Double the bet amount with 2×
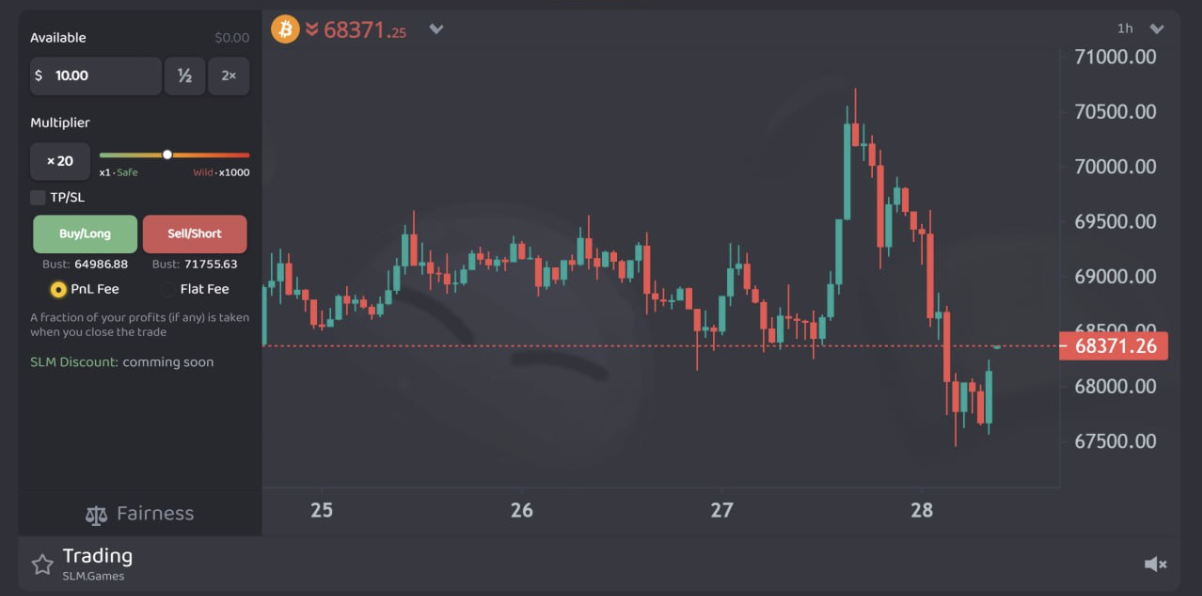 [x=229, y=76]
